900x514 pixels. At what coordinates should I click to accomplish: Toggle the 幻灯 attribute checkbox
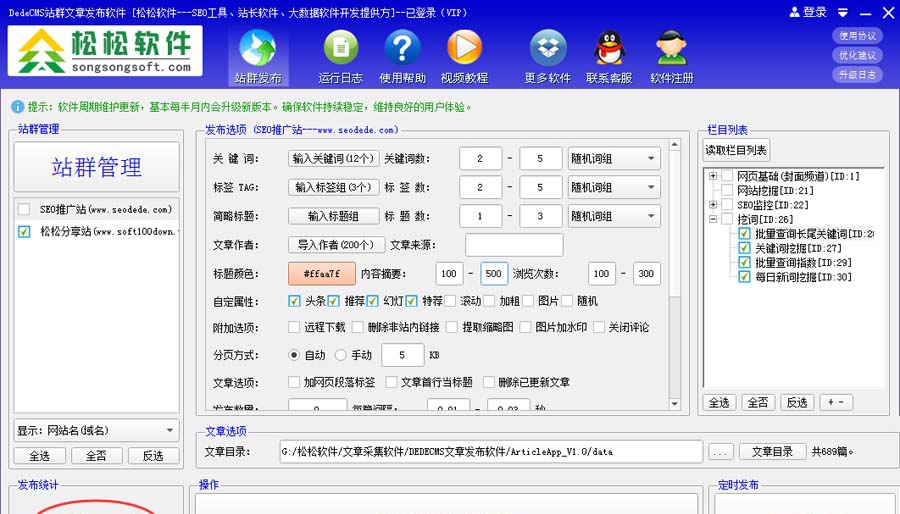373,301
